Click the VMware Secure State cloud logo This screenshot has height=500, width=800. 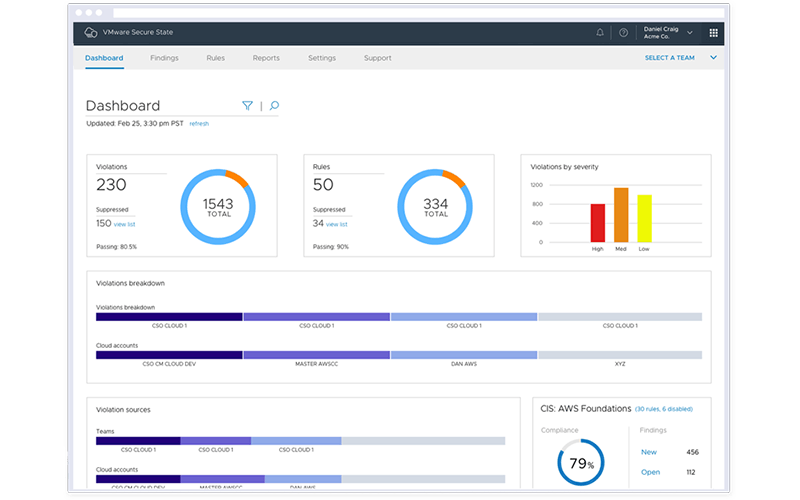pos(91,32)
